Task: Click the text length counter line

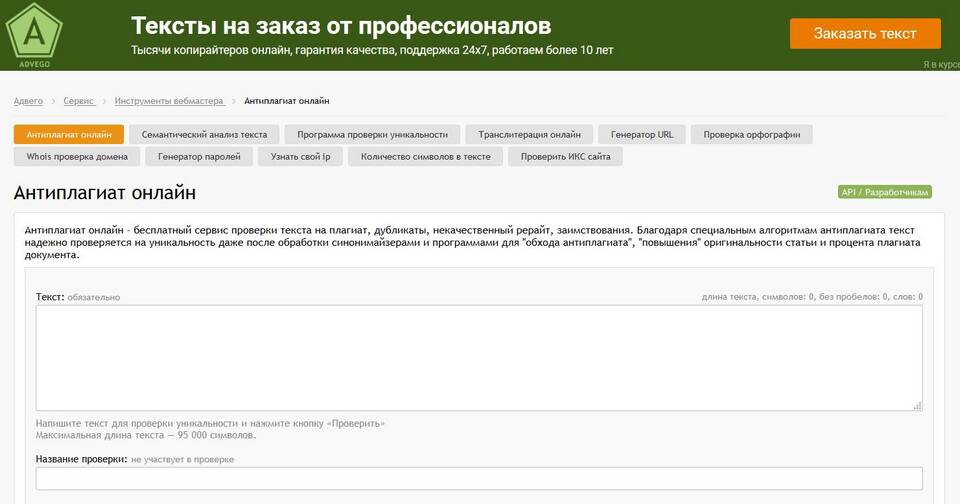Action: coord(812,297)
